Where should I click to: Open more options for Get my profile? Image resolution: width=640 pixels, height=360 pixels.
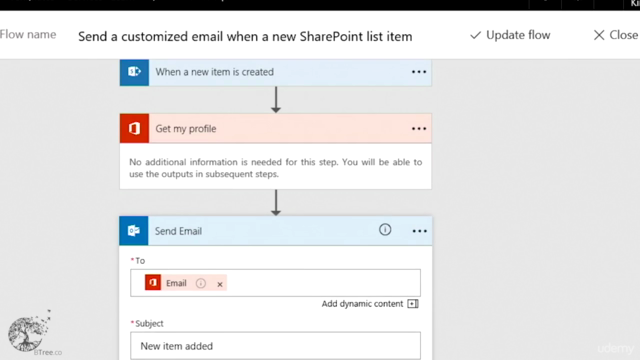tap(419, 129)
